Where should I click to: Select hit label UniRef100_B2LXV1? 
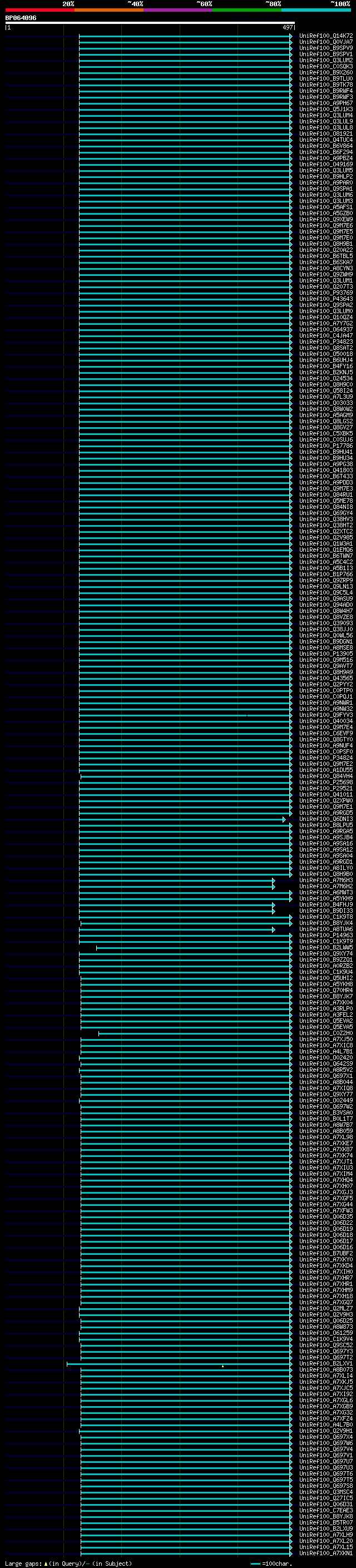(x=326, y=1363)
